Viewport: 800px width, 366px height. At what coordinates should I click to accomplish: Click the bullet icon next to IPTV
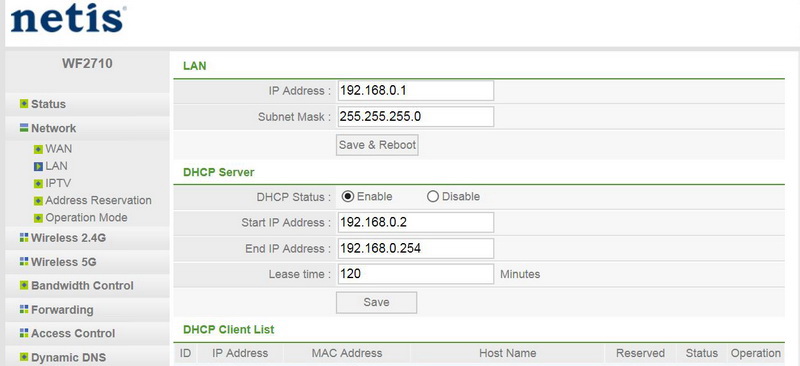click(38, 183)
